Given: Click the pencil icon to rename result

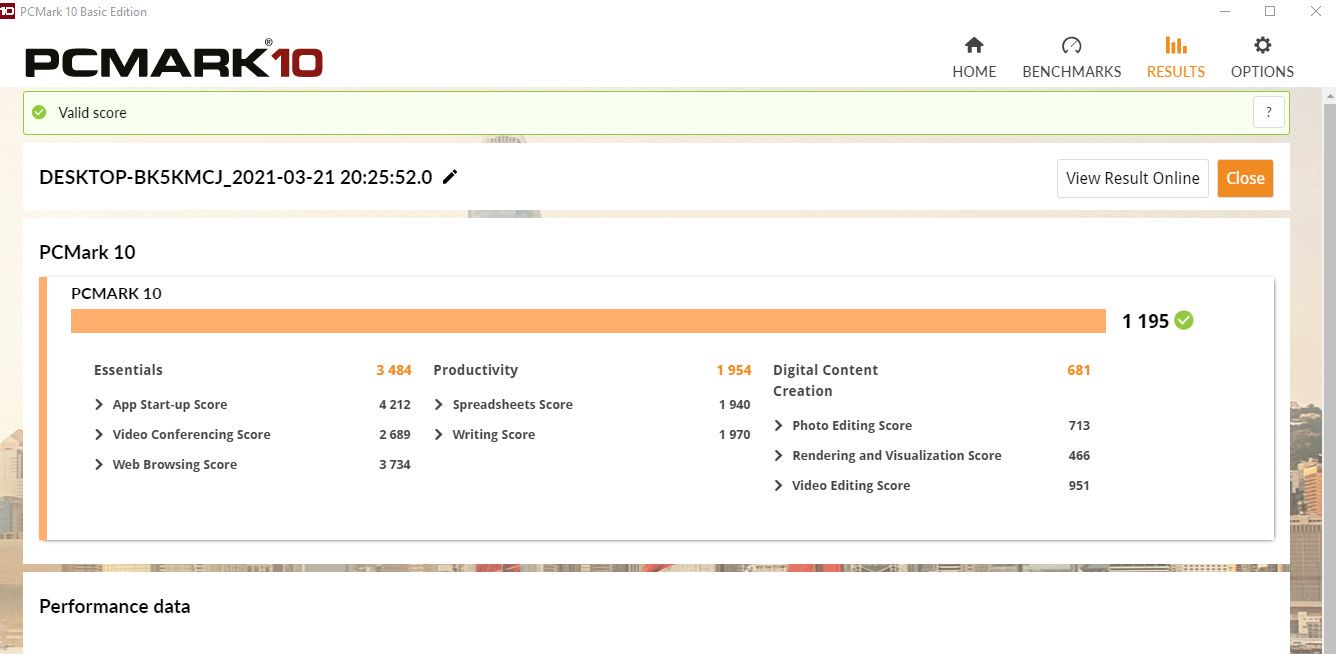Looking at the screenshot, I should pyautogui.click(x=450, y=177).
